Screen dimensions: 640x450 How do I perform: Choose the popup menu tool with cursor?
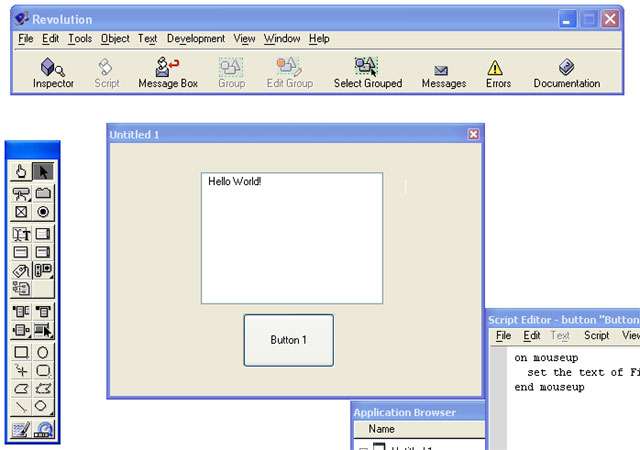tap(43, 330)
